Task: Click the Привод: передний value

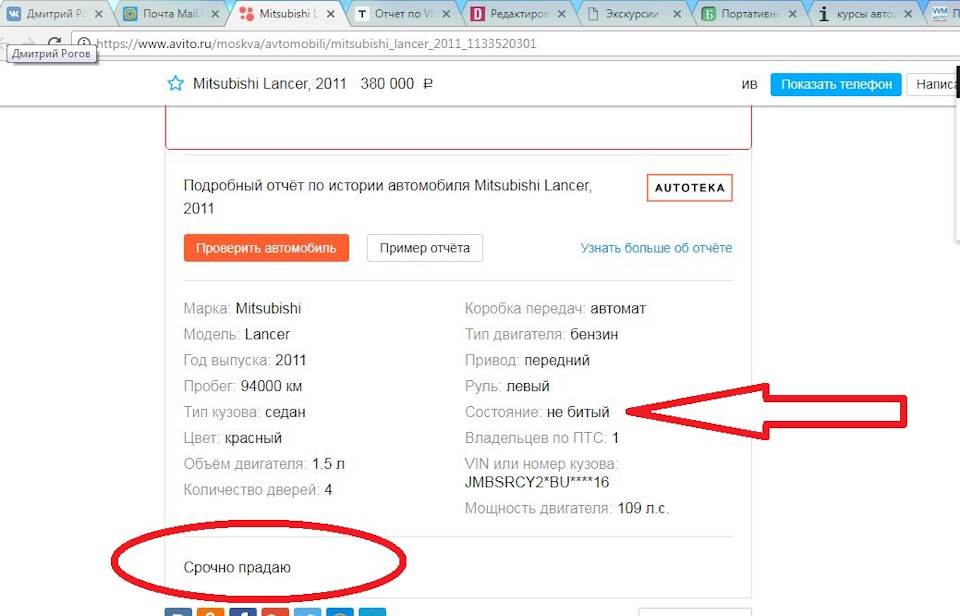Action: 557,360
